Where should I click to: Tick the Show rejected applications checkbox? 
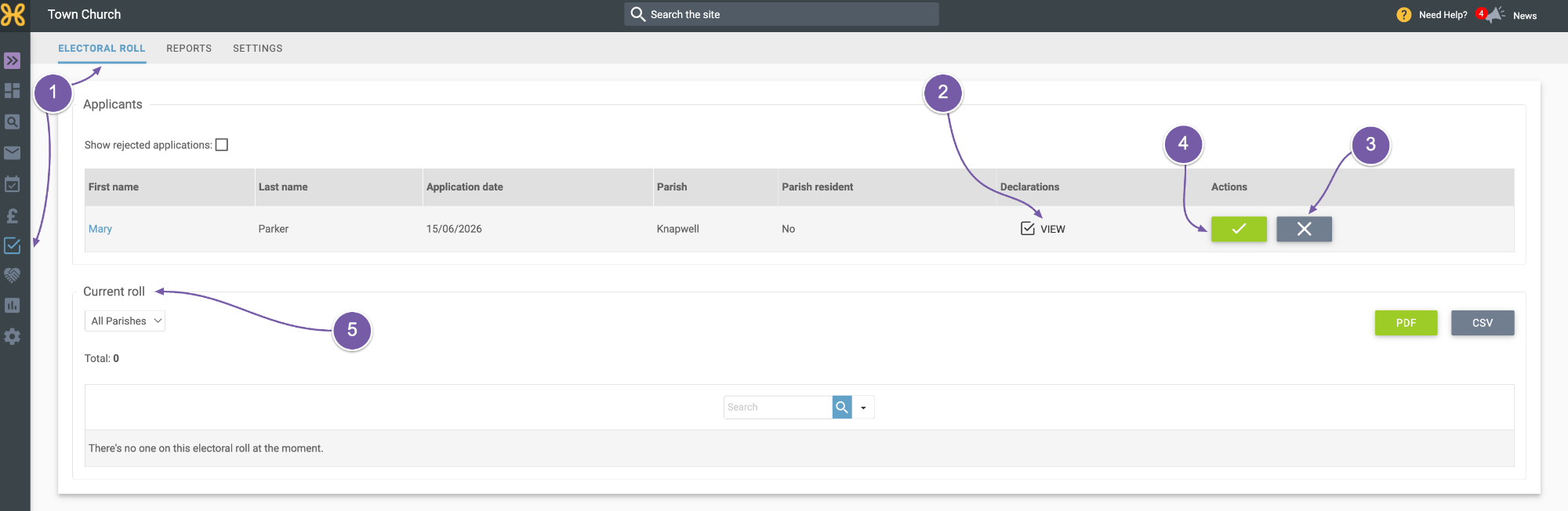(222, 145)
